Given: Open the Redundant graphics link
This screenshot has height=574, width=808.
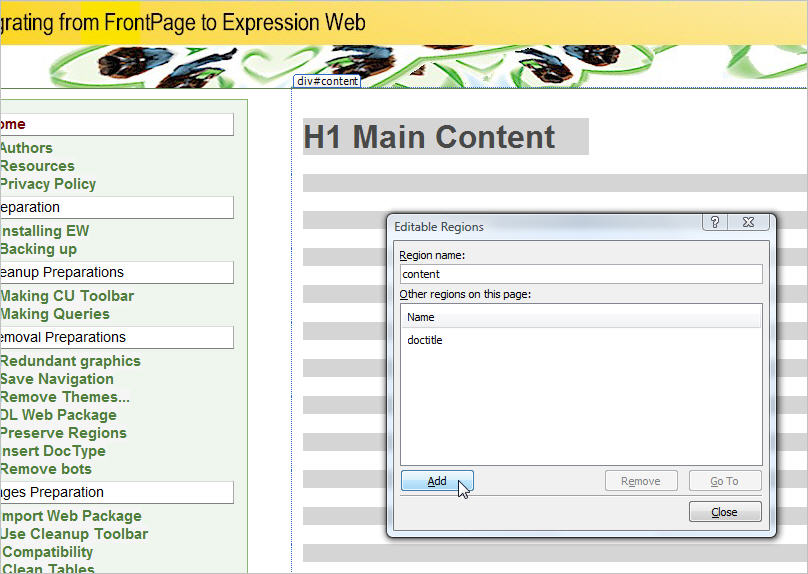Looking at the screenshot, I should coord(70,361).
